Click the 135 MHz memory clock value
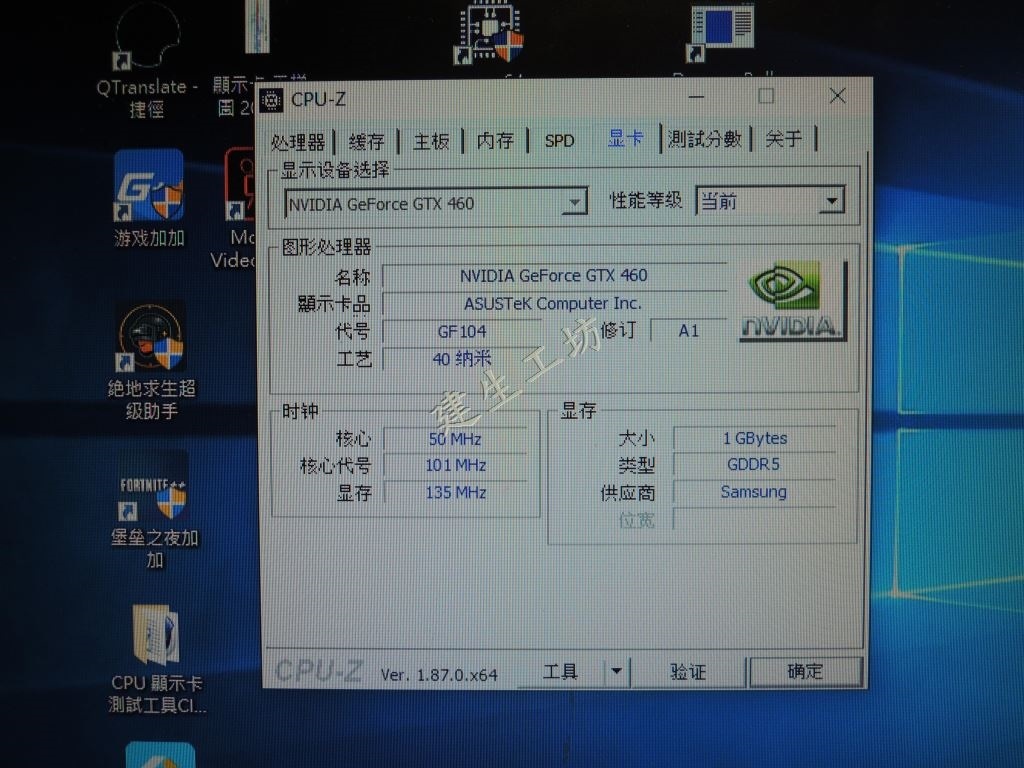Viewport: 1024px width, 768px height. tap(455, 492)
